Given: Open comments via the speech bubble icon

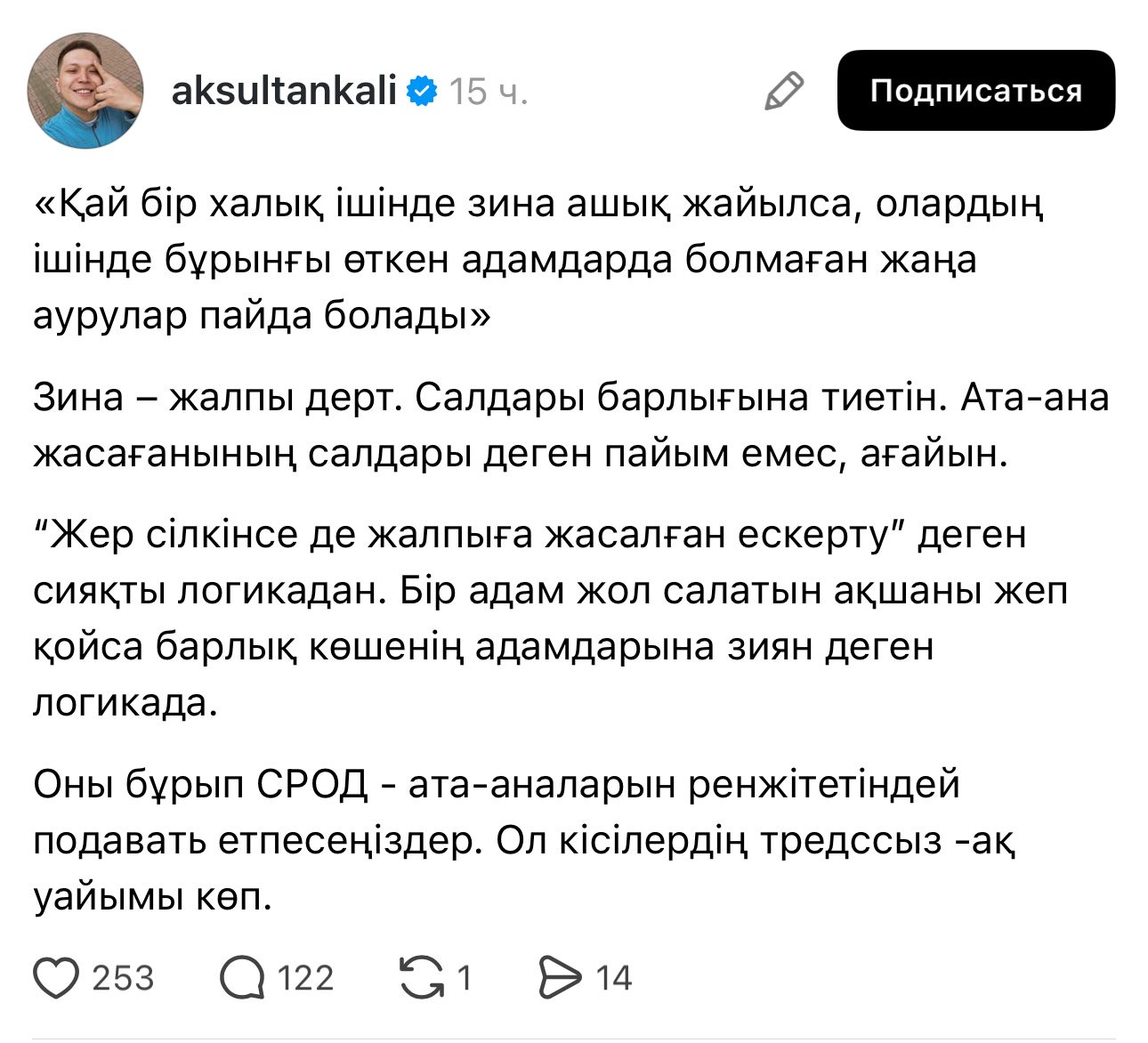Looking at the screenshot, I should [x=243, y=978].
